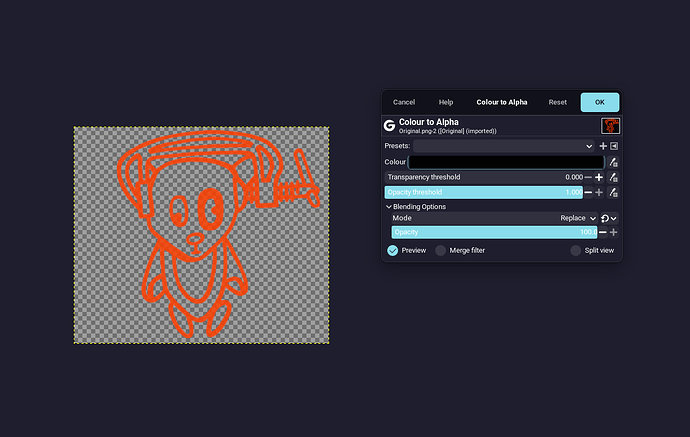The height and width of the screenshot is (437, 690).
Task: Open the blend mode group switcher dropdown
Action: 609,217
